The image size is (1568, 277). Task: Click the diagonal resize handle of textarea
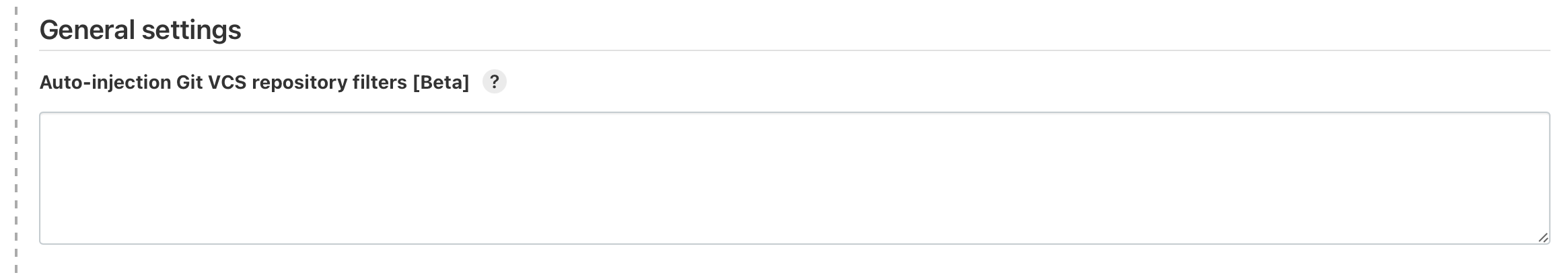point(1542,237)
